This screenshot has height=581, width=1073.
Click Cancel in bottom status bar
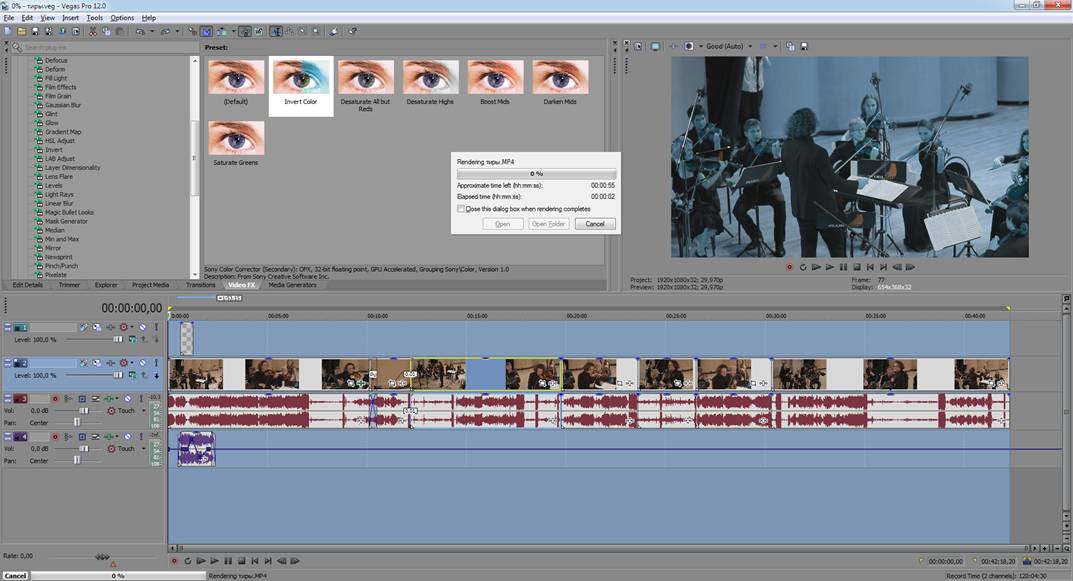[15, 576]
